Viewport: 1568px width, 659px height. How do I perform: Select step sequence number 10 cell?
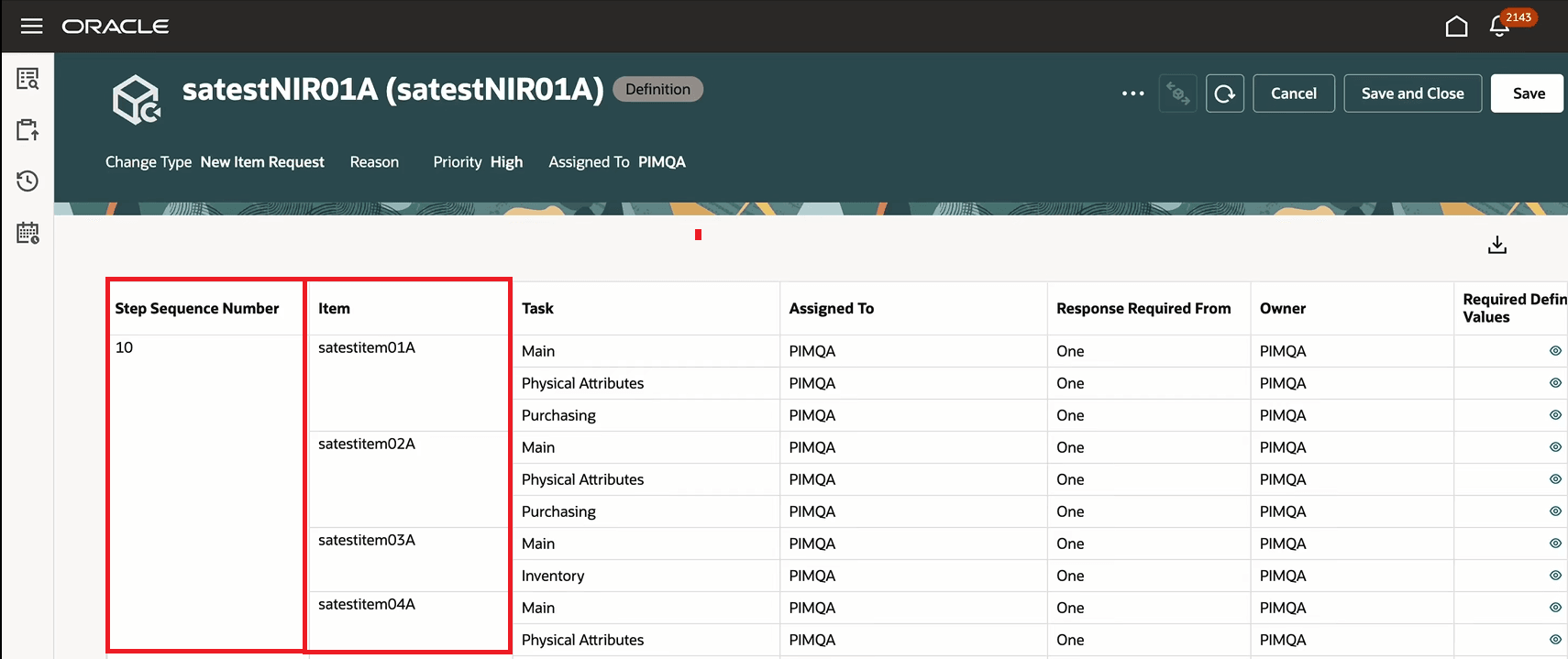click(x=124, y=347)
